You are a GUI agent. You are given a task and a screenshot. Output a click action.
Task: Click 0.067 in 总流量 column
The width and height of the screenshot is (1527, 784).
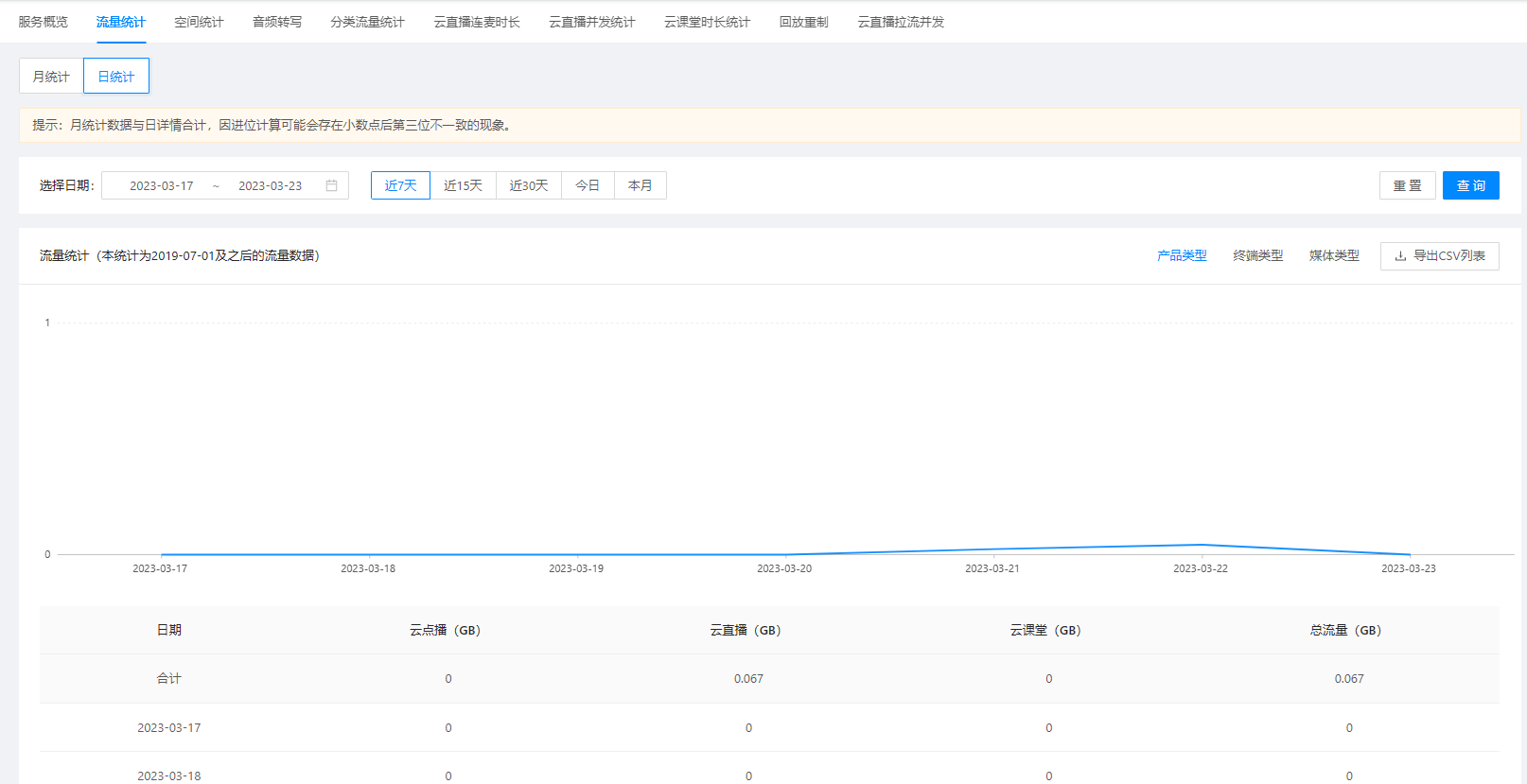tap(1349, 679)
